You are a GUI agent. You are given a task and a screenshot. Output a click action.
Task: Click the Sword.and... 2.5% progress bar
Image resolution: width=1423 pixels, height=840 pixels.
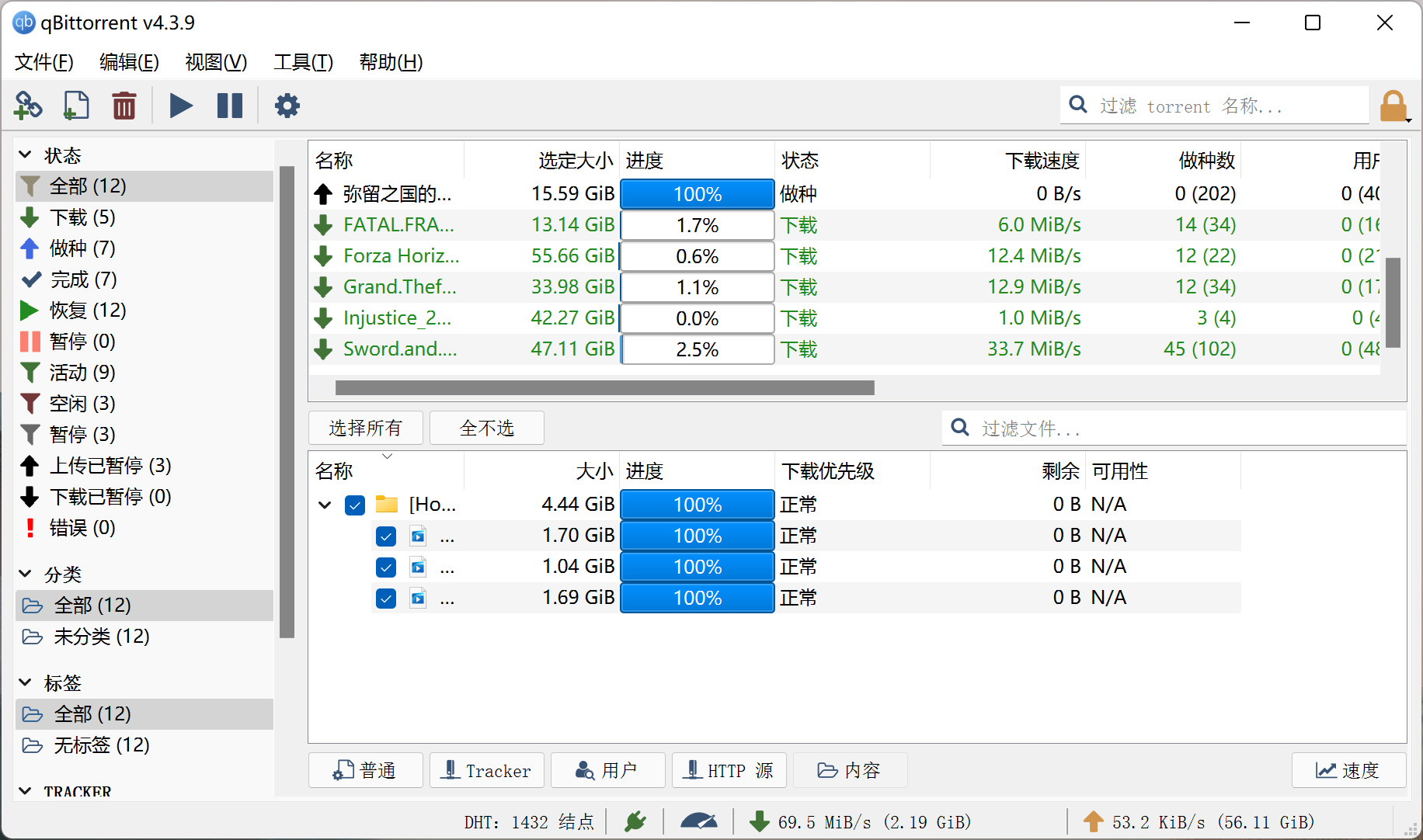[x=698, y=349]
